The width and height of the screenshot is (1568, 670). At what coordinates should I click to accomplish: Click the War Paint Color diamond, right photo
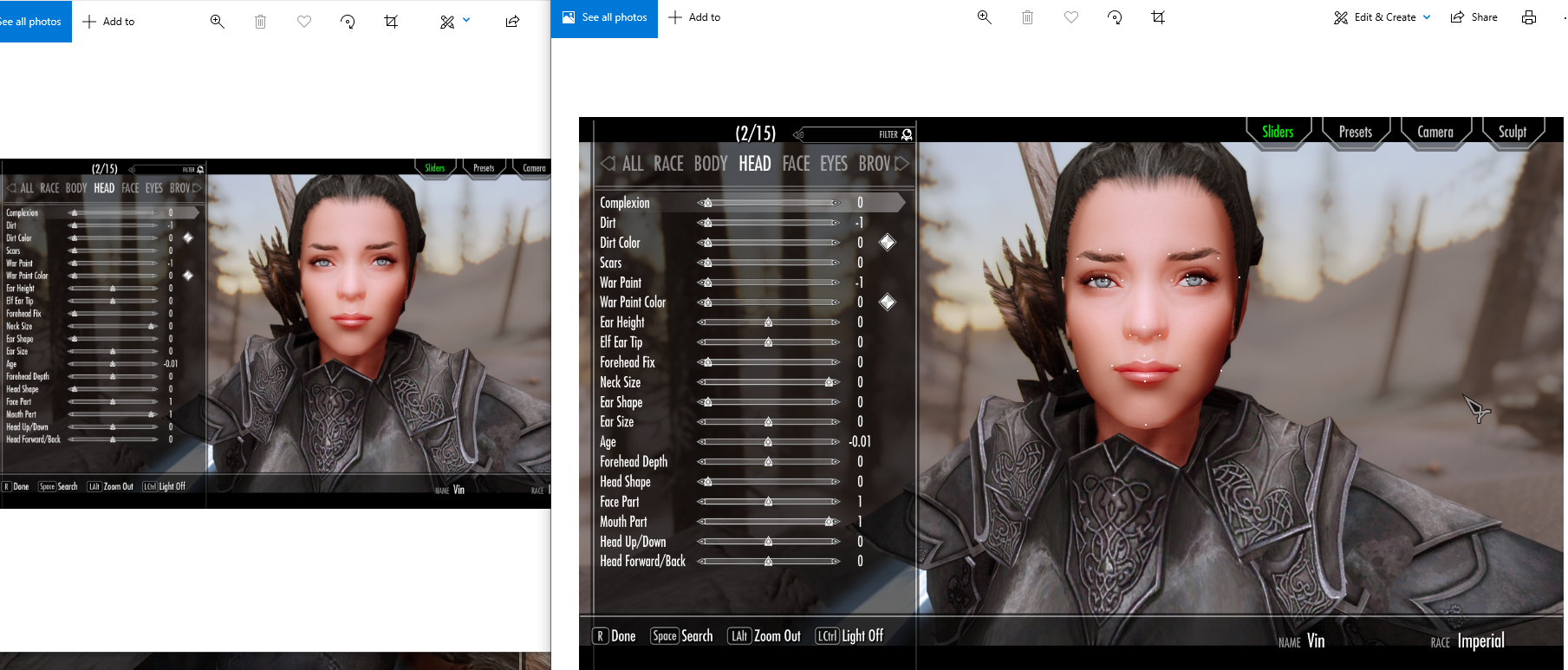pyautogui.click(x=887, y=302)
